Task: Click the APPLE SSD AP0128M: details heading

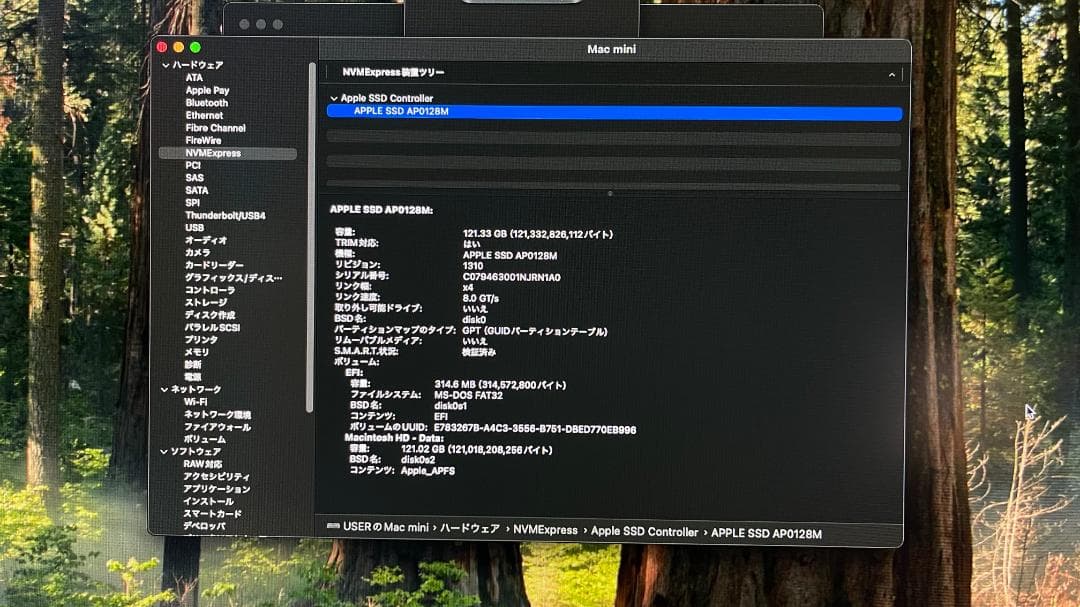Action: (x=381, y=210)
